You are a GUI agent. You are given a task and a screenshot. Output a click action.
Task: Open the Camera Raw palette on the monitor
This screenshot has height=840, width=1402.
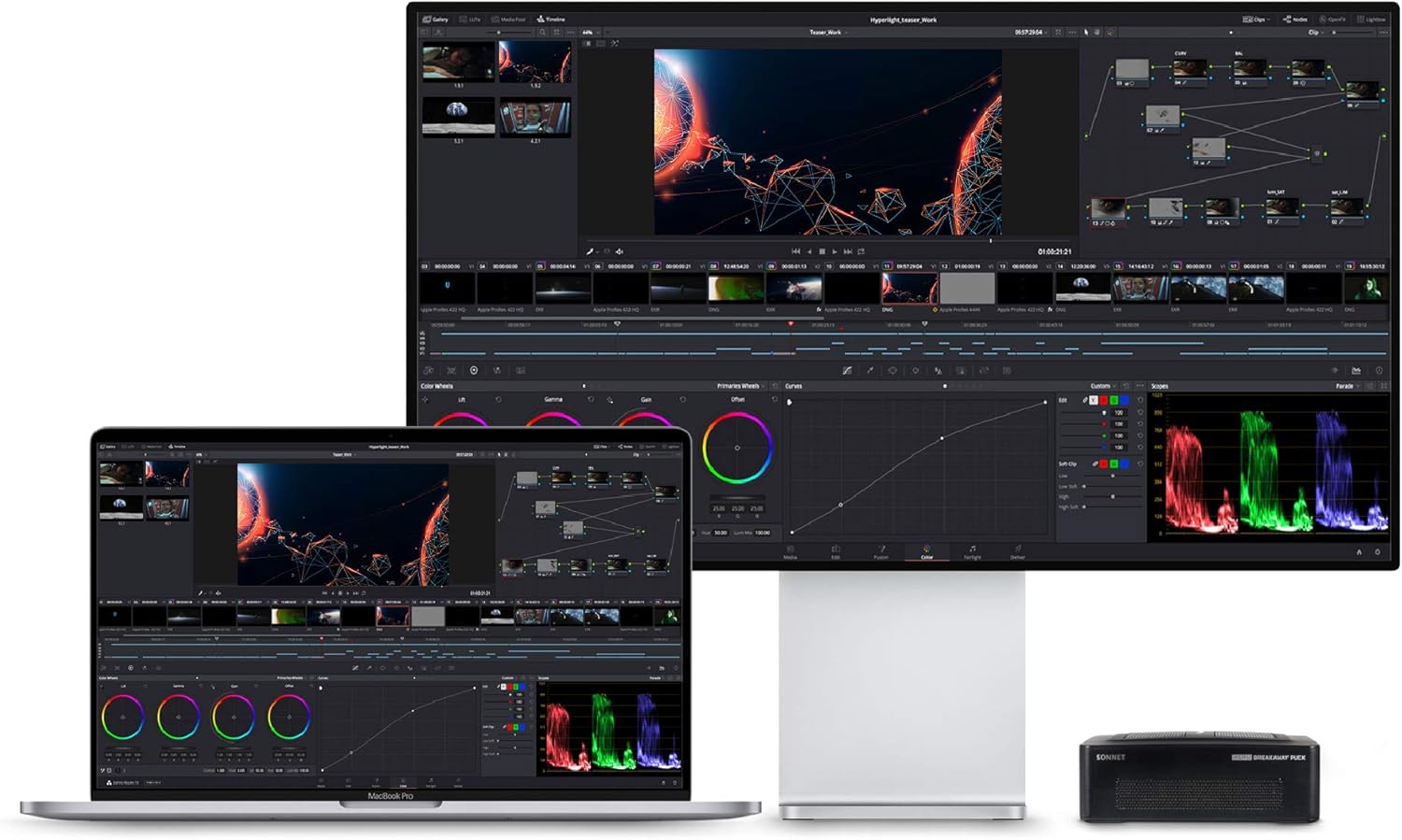click(428, 371)
